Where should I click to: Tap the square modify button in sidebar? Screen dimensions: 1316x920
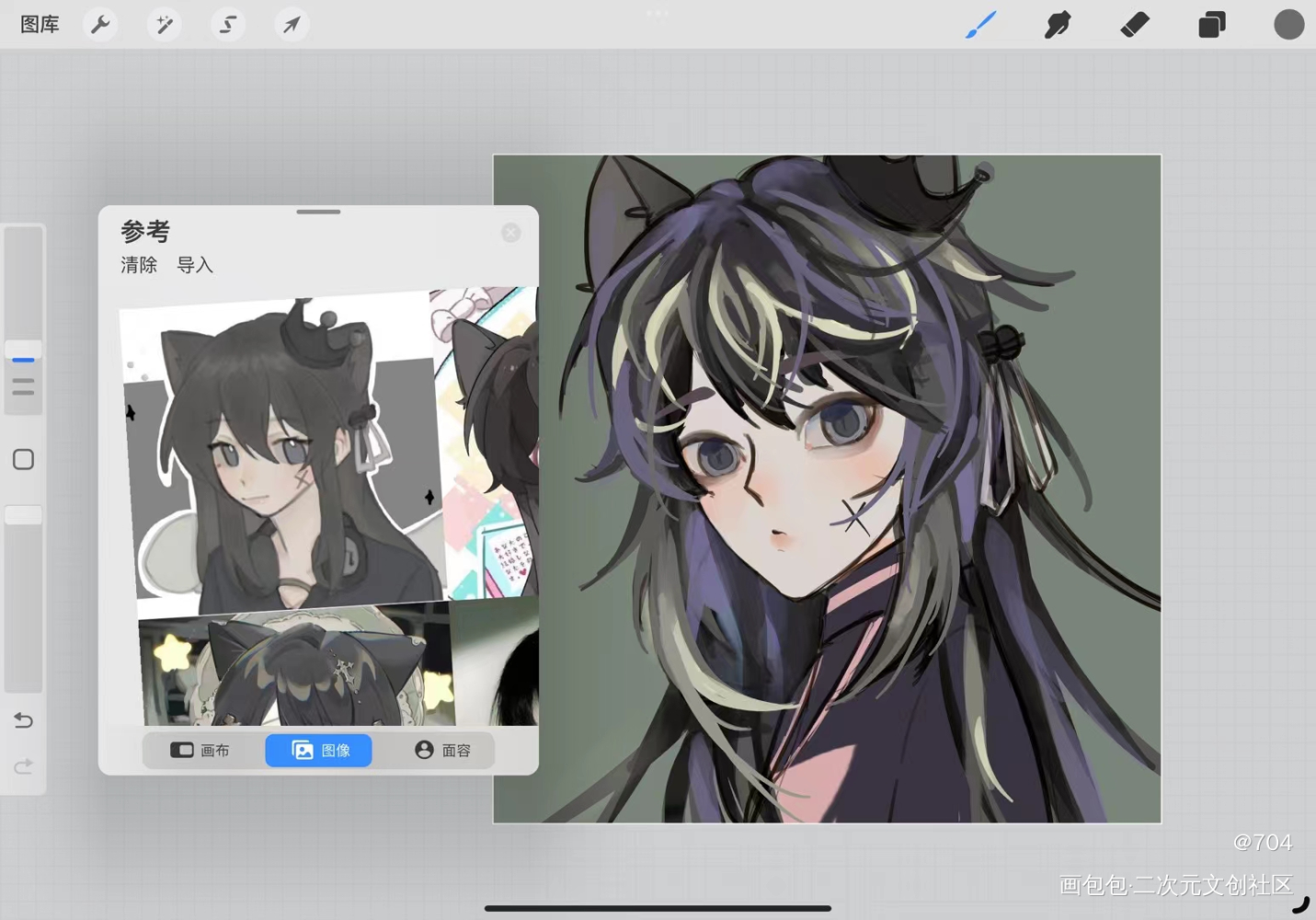(24, 460)
